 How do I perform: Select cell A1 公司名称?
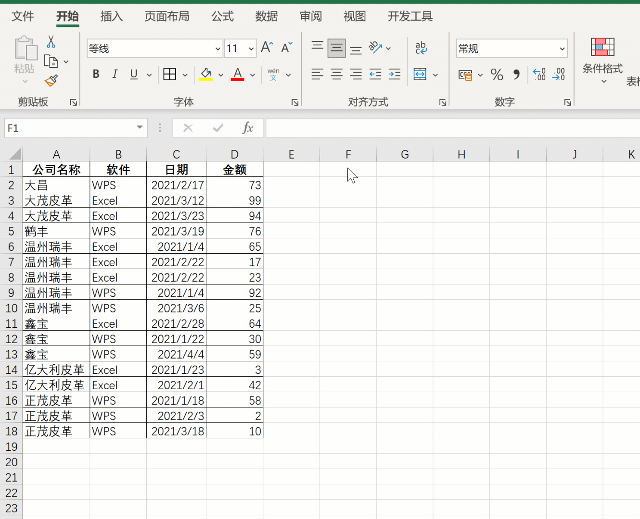pyautogui.click(x=56, y=169)
